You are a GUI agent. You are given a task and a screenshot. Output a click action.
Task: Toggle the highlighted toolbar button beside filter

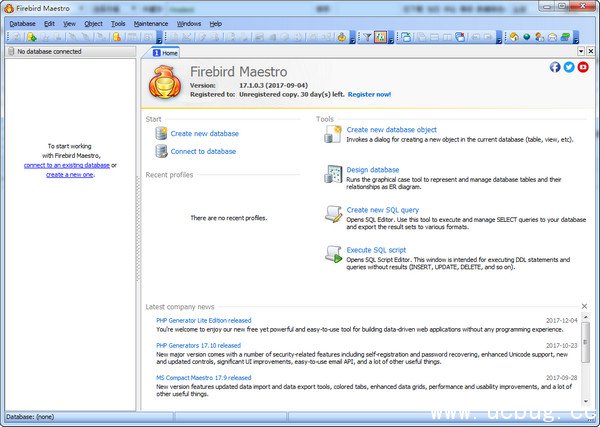[x=381, y=37]
